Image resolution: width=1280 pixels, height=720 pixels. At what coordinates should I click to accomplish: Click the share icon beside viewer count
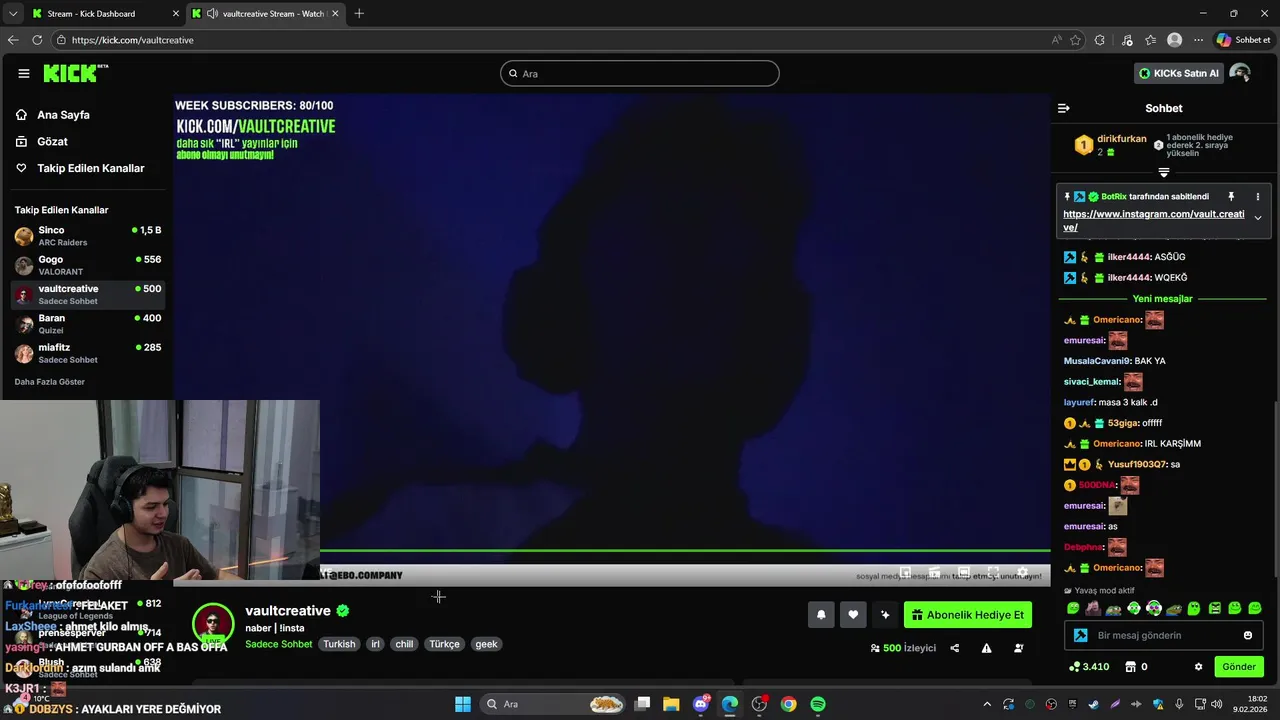click(x=954, y=648)
